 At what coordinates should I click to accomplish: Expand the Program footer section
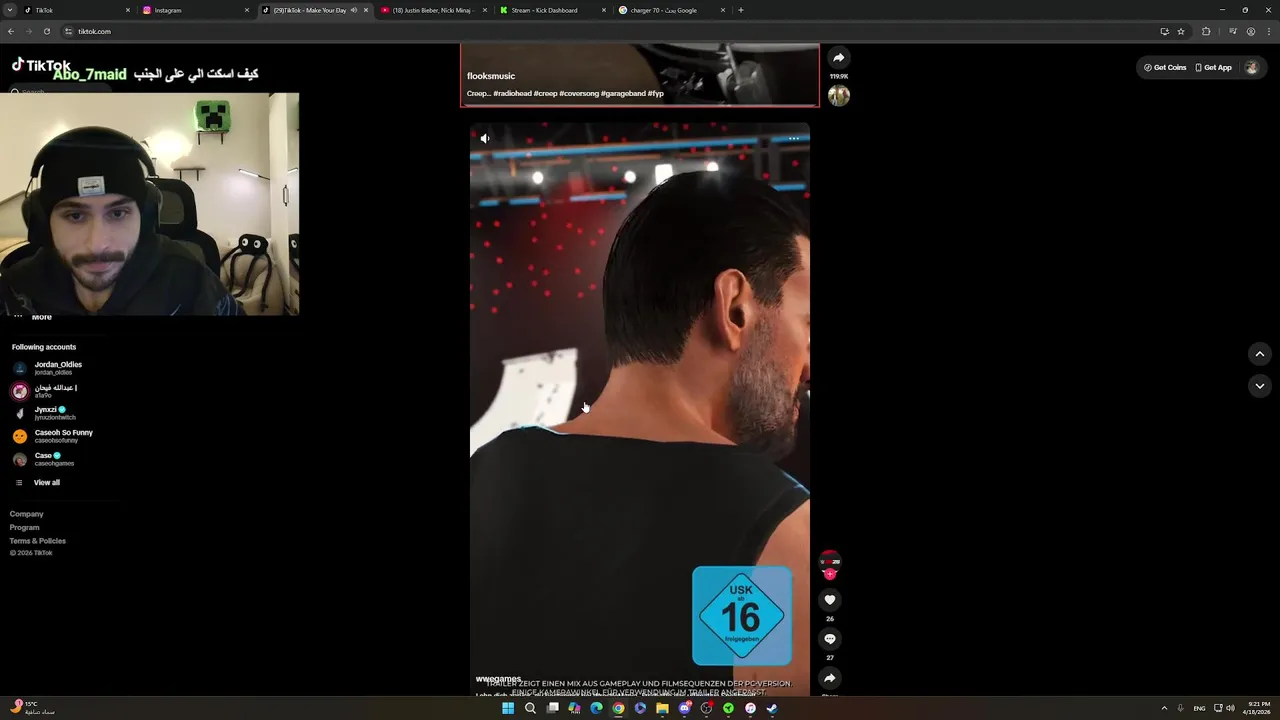pos(25,528)
